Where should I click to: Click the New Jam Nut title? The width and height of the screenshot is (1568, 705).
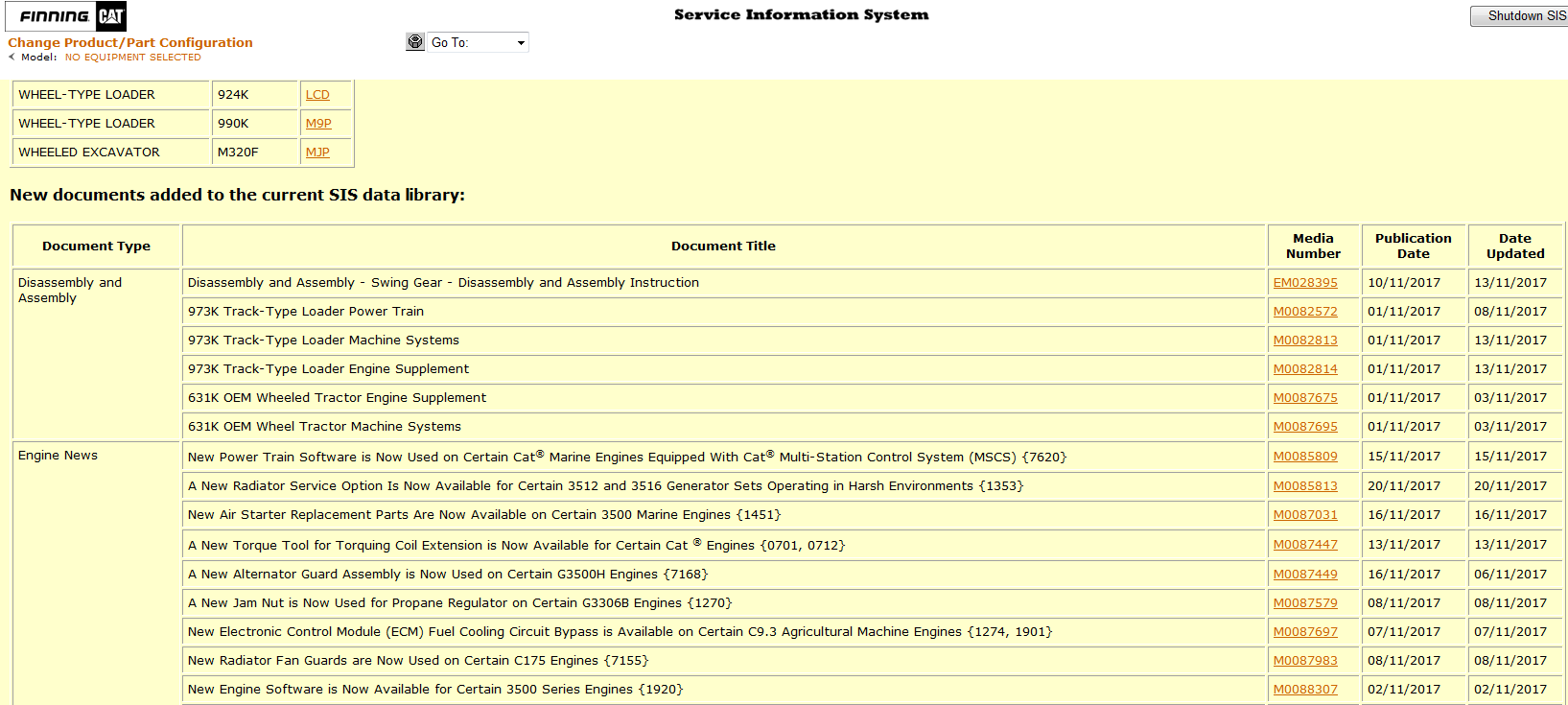click(x=459, y=603)
